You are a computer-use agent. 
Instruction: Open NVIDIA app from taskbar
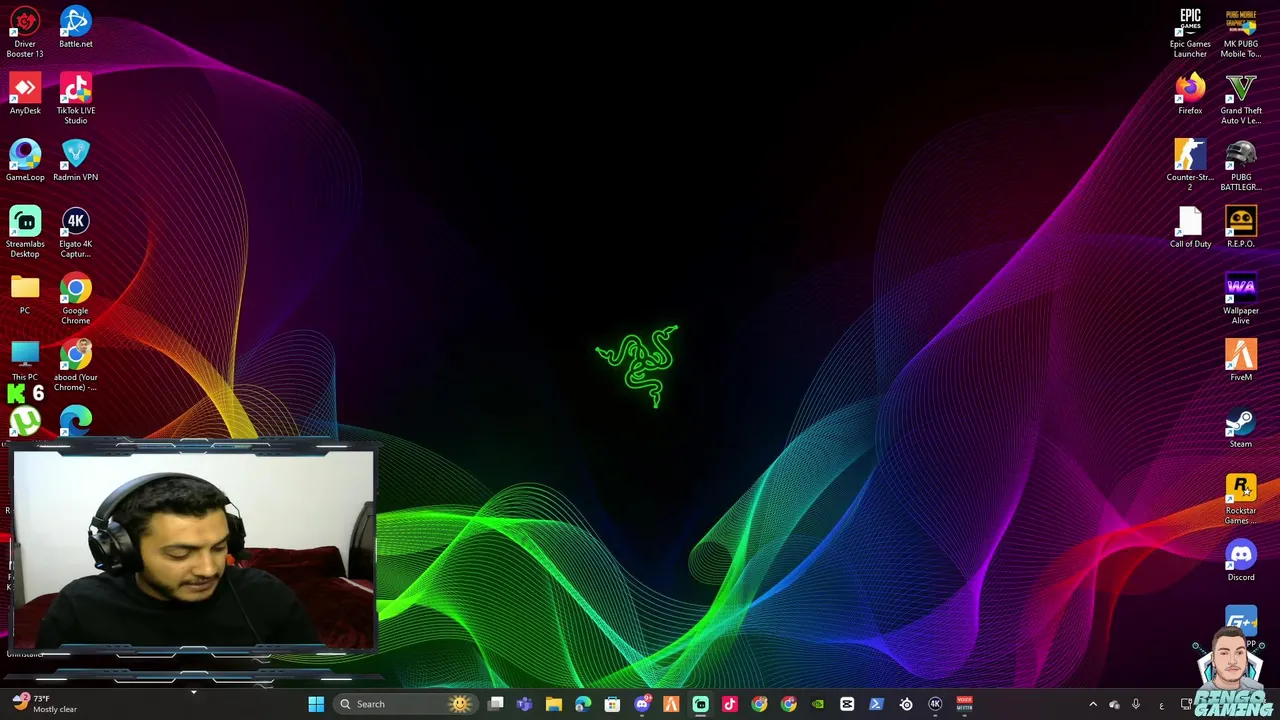point(818,704)
